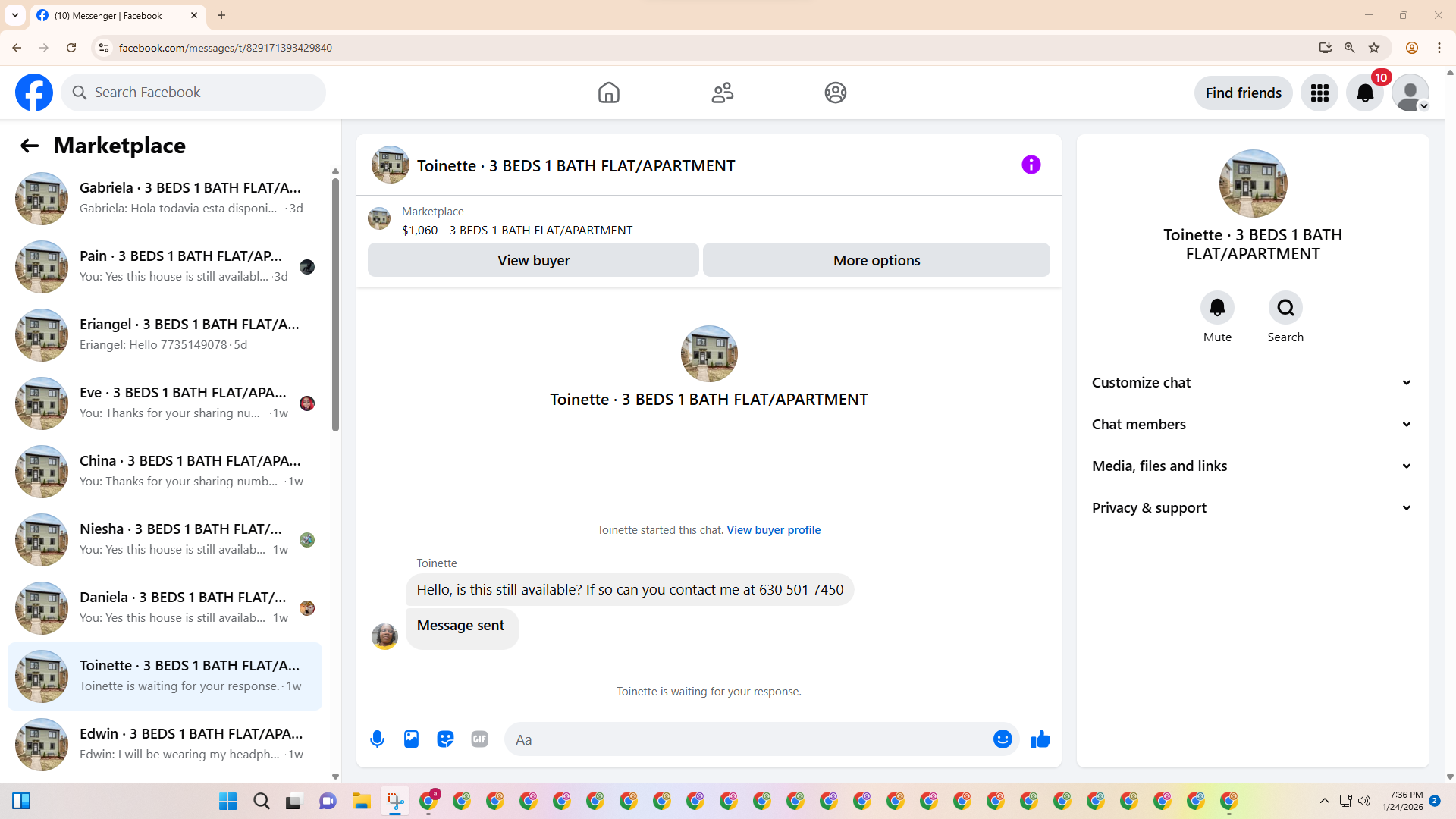
Task: Attach a file with the photo icon
Action: (411, 739)
